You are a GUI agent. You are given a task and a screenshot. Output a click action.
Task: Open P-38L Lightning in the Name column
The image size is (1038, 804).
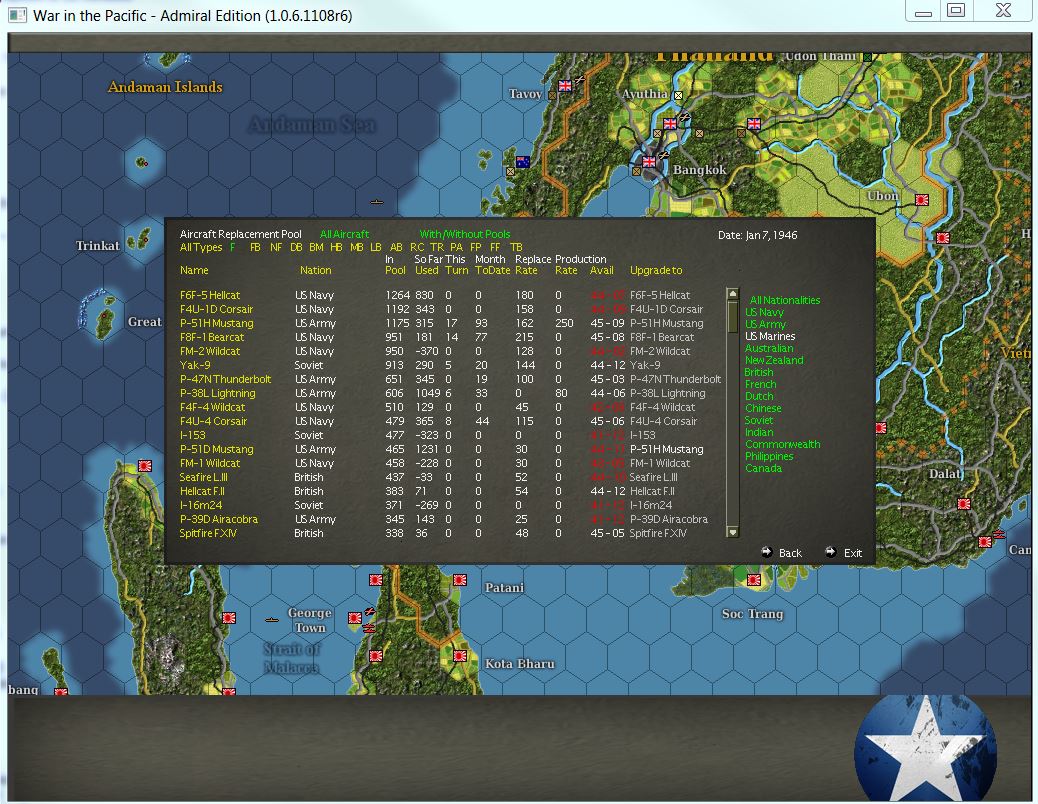point(217,393)
